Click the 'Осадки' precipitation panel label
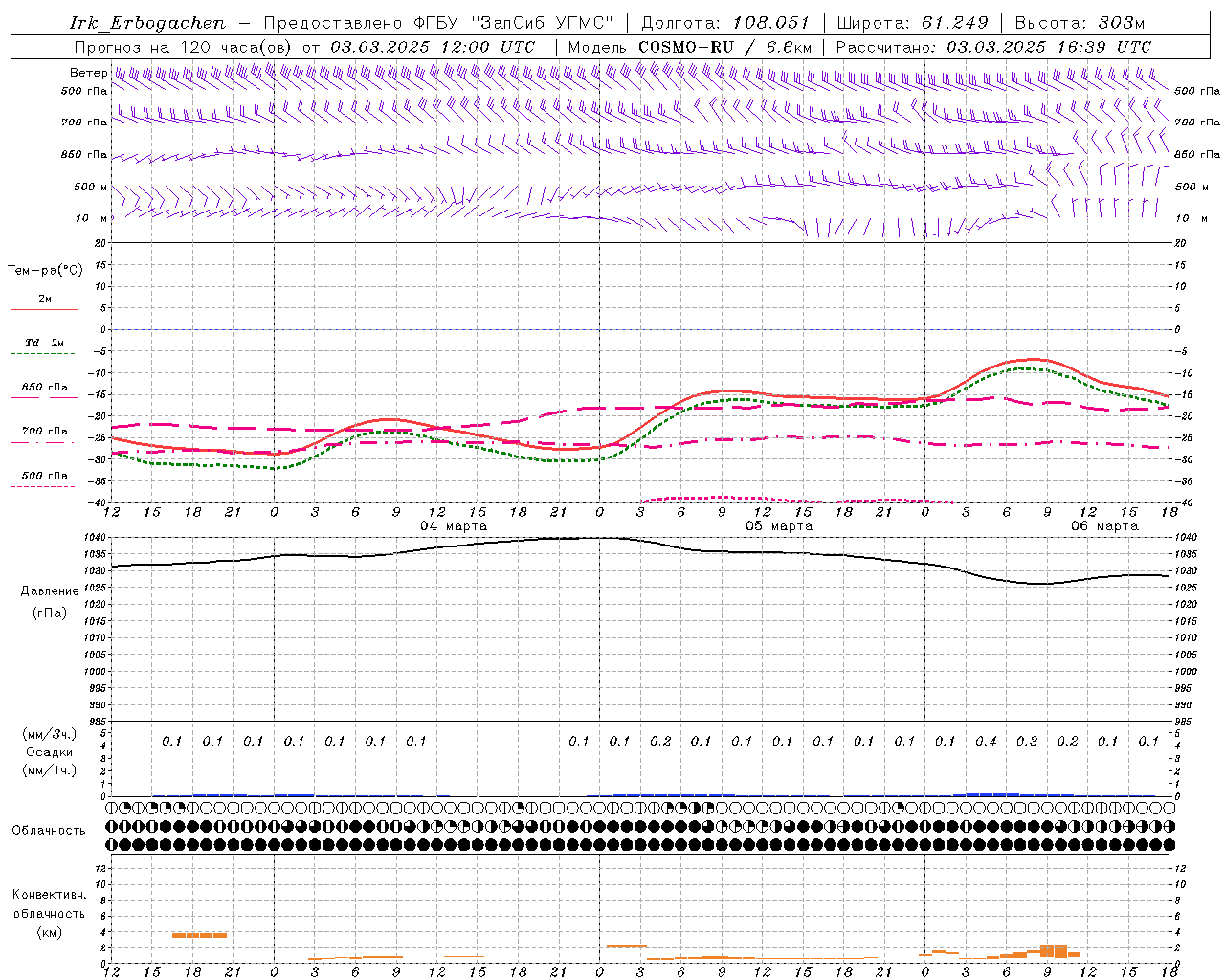The width and height of the screenshot is (1225, 980). click(x=49, y=752)
